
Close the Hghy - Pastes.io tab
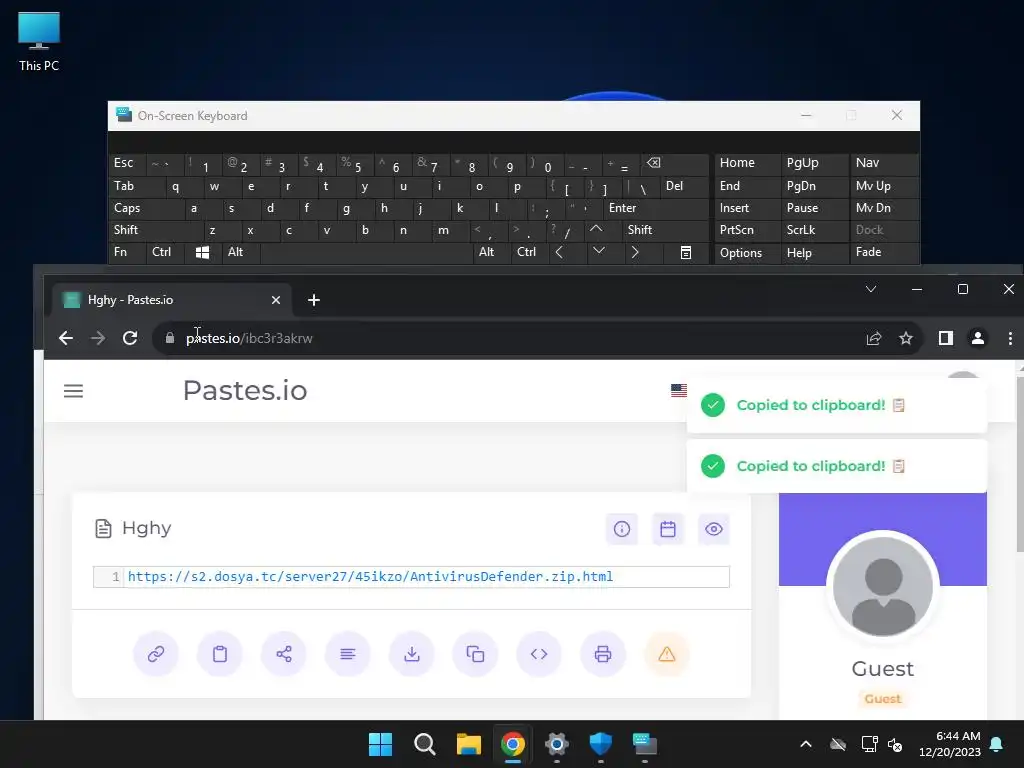pyautogui.click(x=276, y=300)
